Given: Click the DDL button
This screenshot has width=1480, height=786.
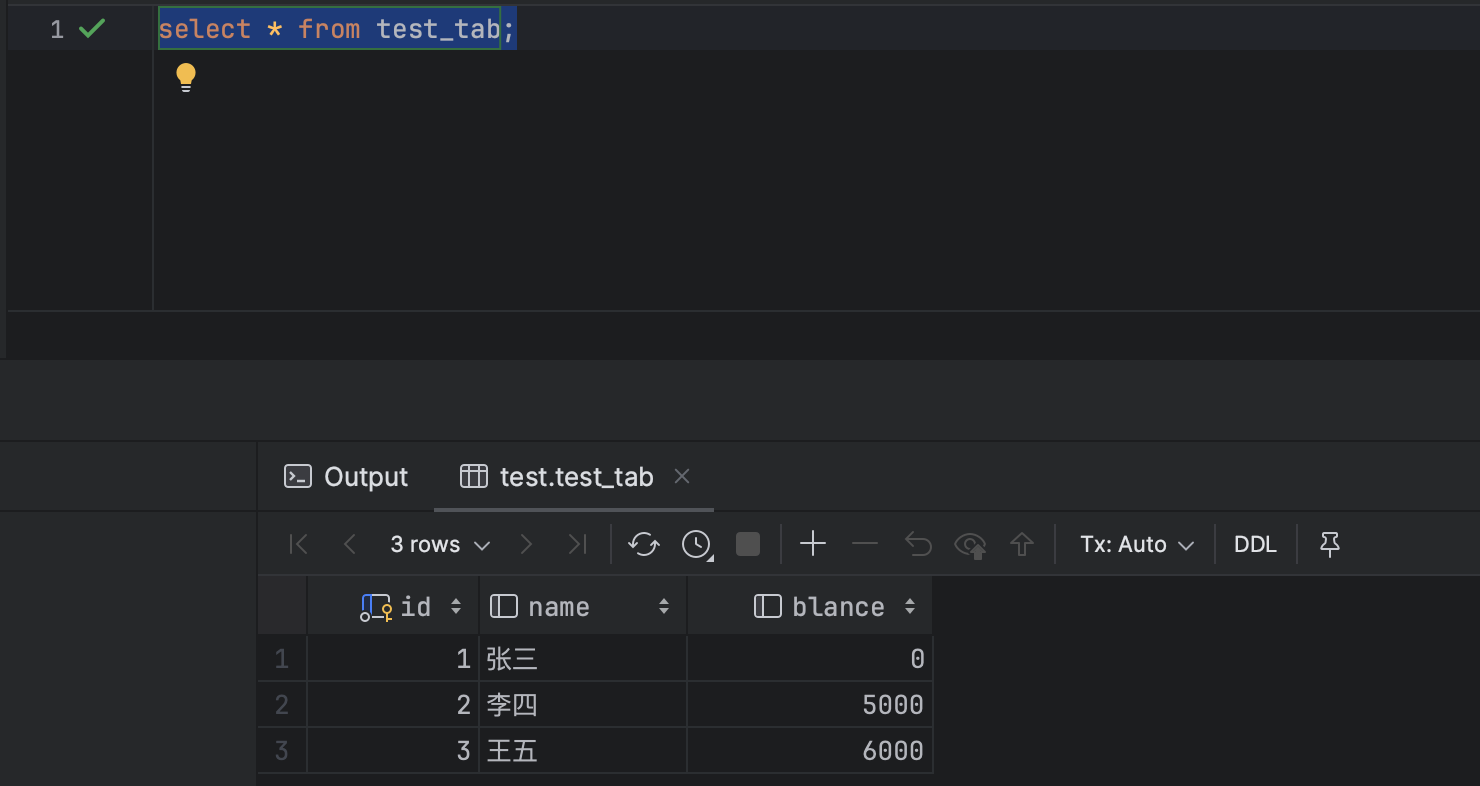Looking at the screenshot, I should pyautogui.click(x=1255, y=544).
